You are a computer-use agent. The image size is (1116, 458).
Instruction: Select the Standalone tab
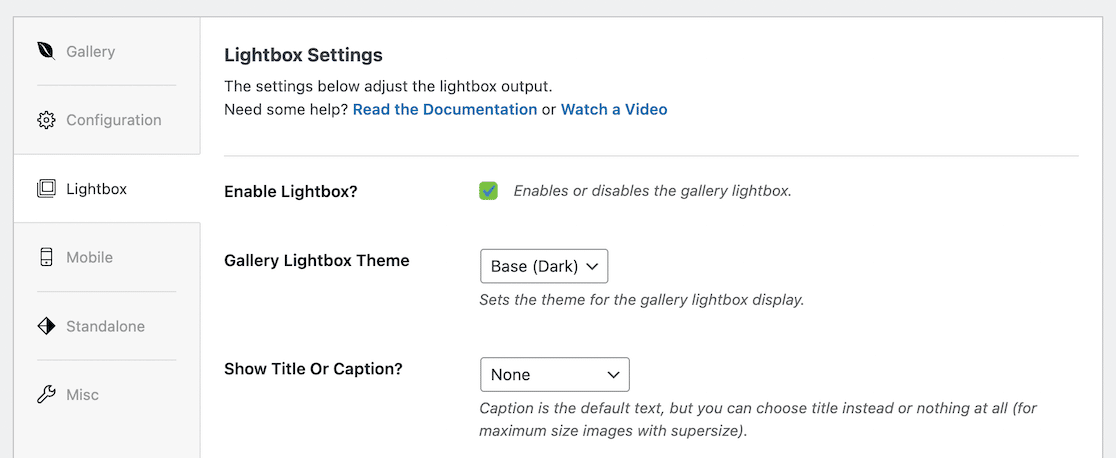click(x=105, y=326)
